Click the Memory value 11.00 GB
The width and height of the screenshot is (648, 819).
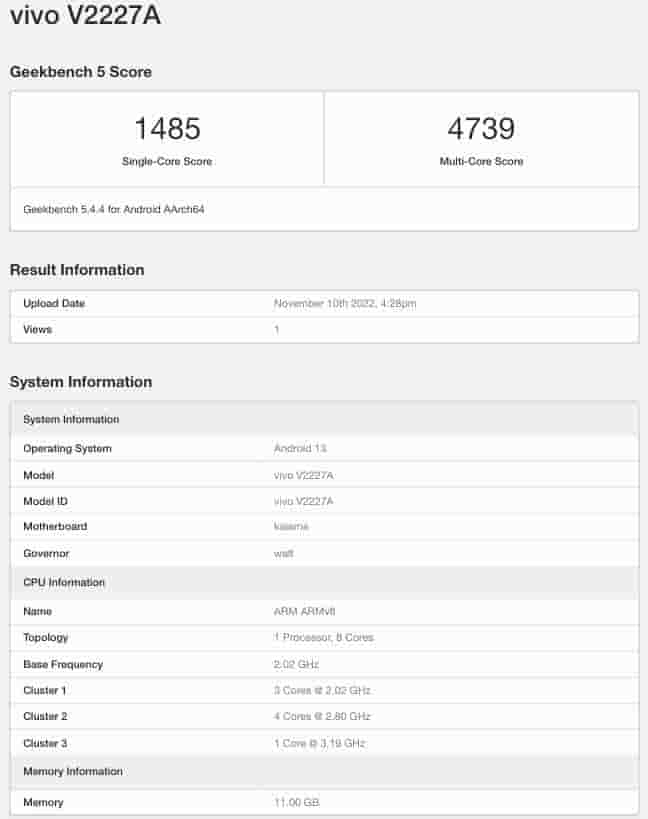pos(297,802)
